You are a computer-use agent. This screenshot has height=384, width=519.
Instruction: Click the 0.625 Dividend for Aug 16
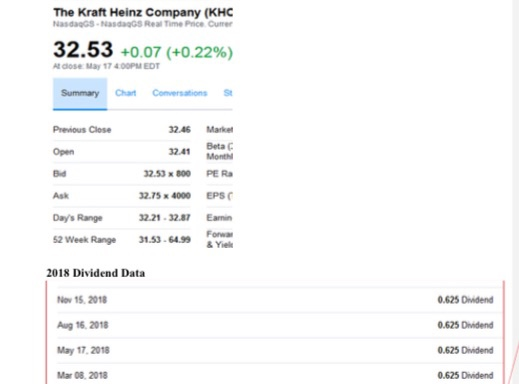click(x=465, y=325)
